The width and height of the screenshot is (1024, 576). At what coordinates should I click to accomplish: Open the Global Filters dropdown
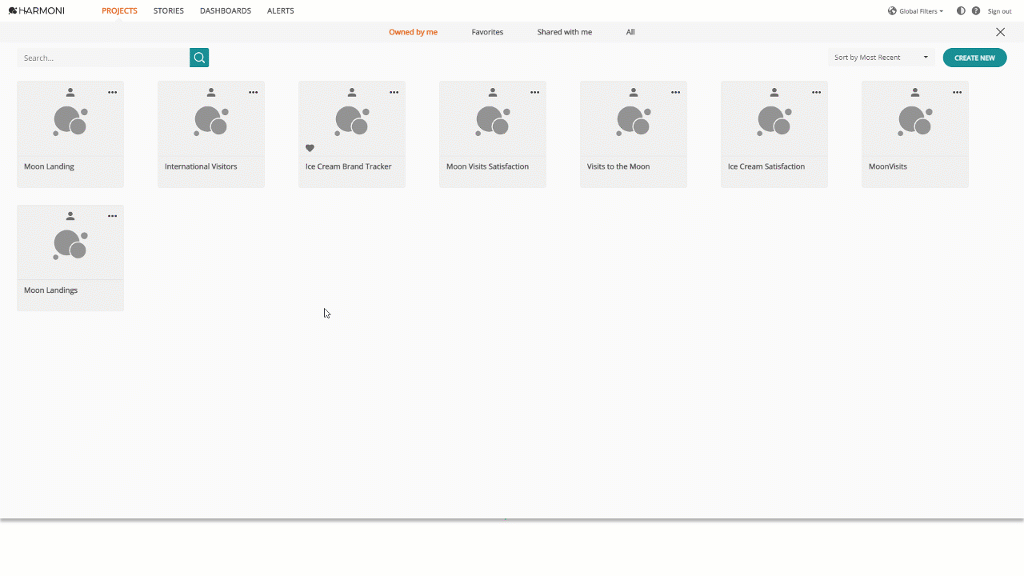916,11
